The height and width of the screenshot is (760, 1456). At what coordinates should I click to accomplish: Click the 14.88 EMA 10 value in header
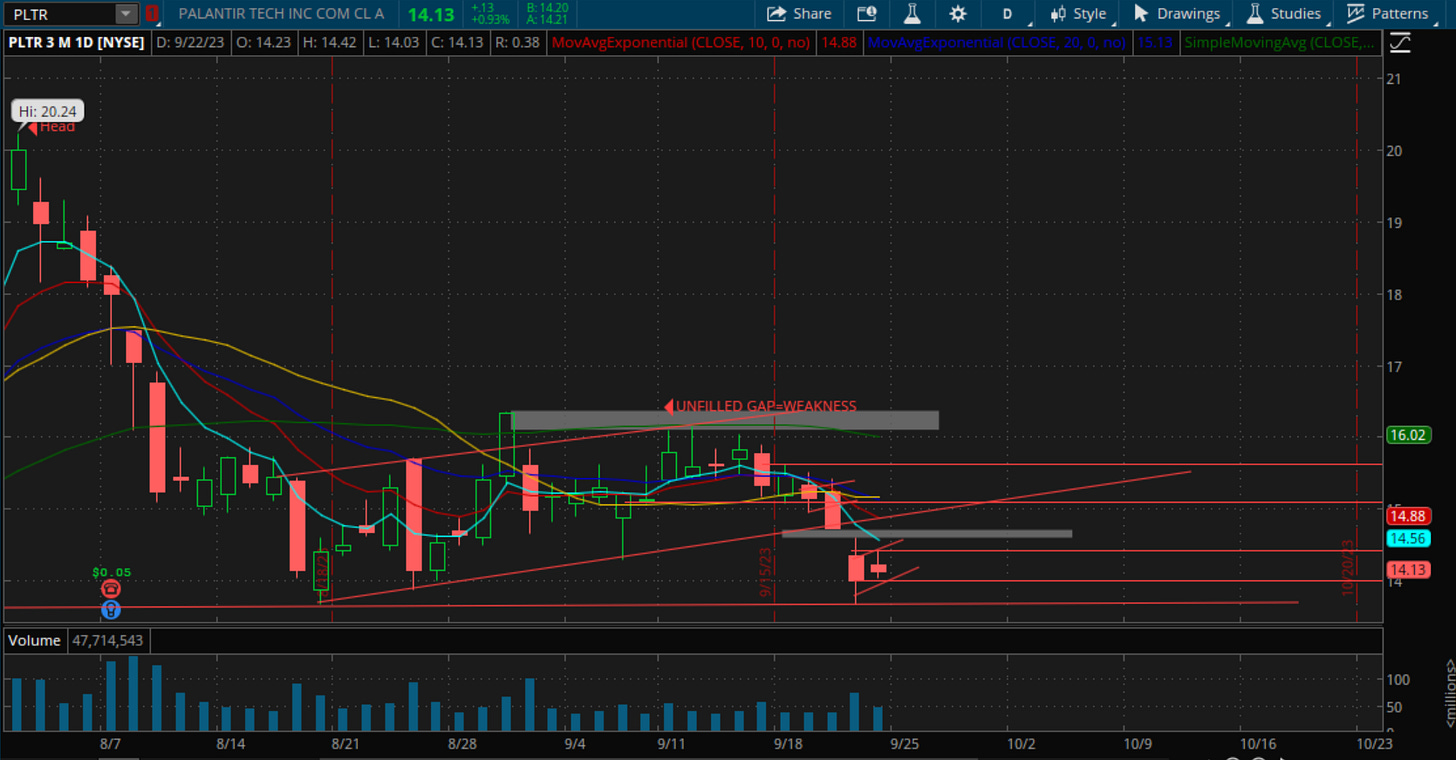coord(838,43)
